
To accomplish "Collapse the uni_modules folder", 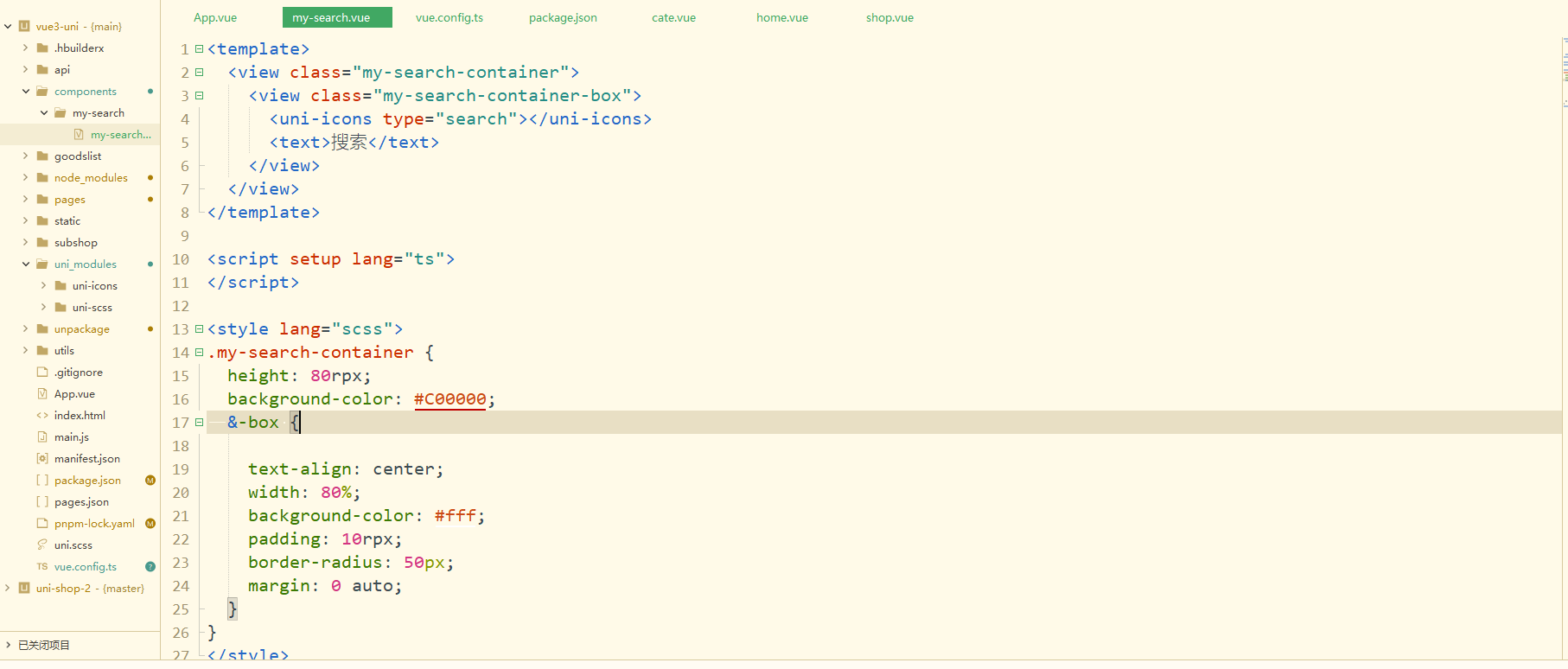I will point(26,264).
